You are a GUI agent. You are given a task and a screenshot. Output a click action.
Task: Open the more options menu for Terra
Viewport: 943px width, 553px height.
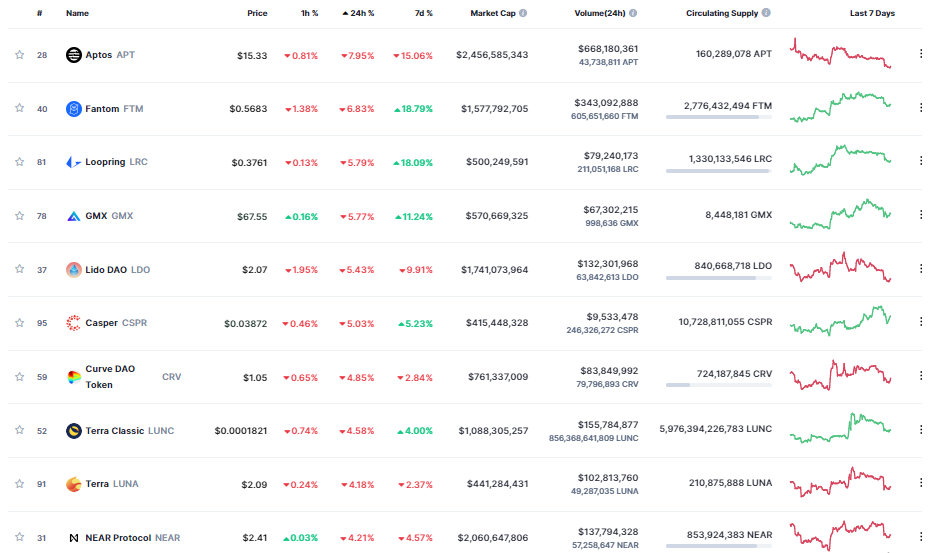(921, 484)
